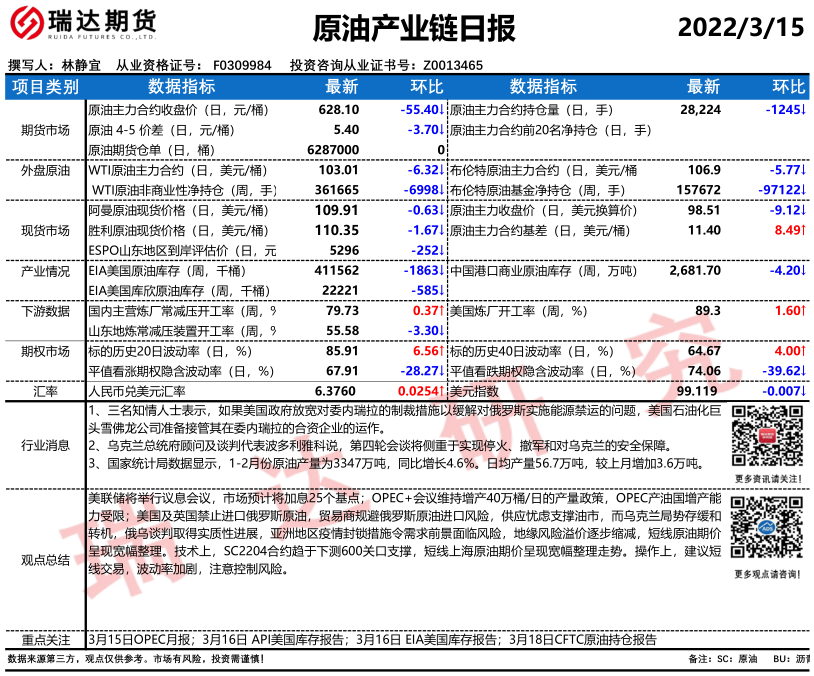
Task: Click the 汇率 category cell
Action: click(45, 392)
